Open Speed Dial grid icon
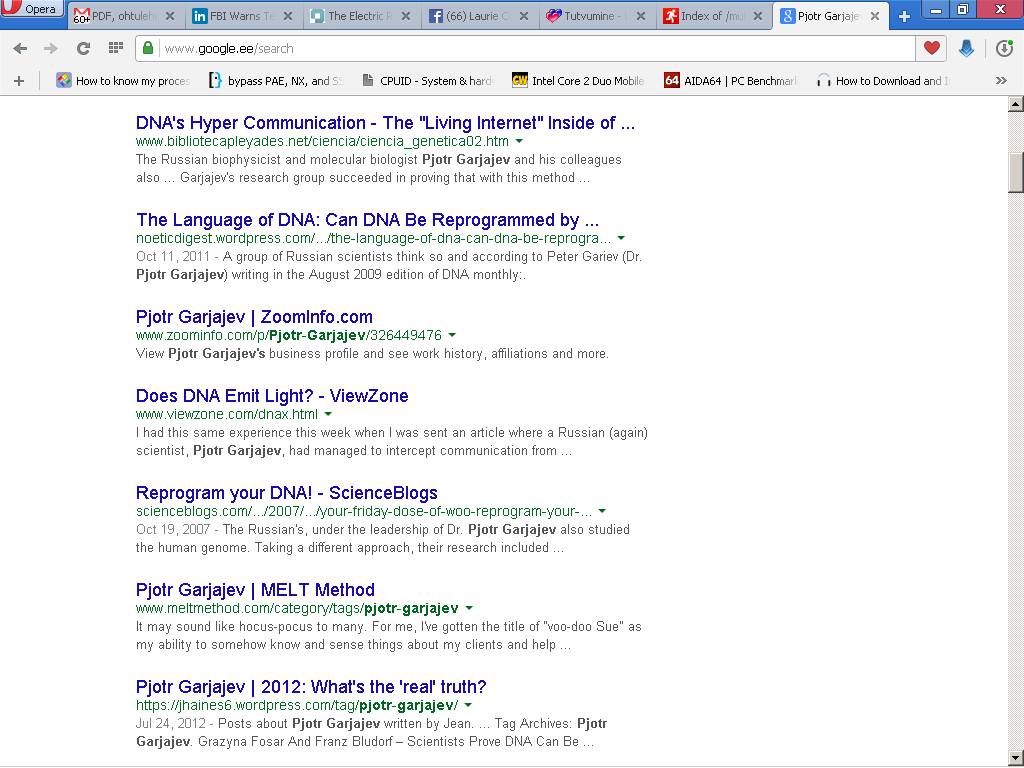 tap(116, 48)
